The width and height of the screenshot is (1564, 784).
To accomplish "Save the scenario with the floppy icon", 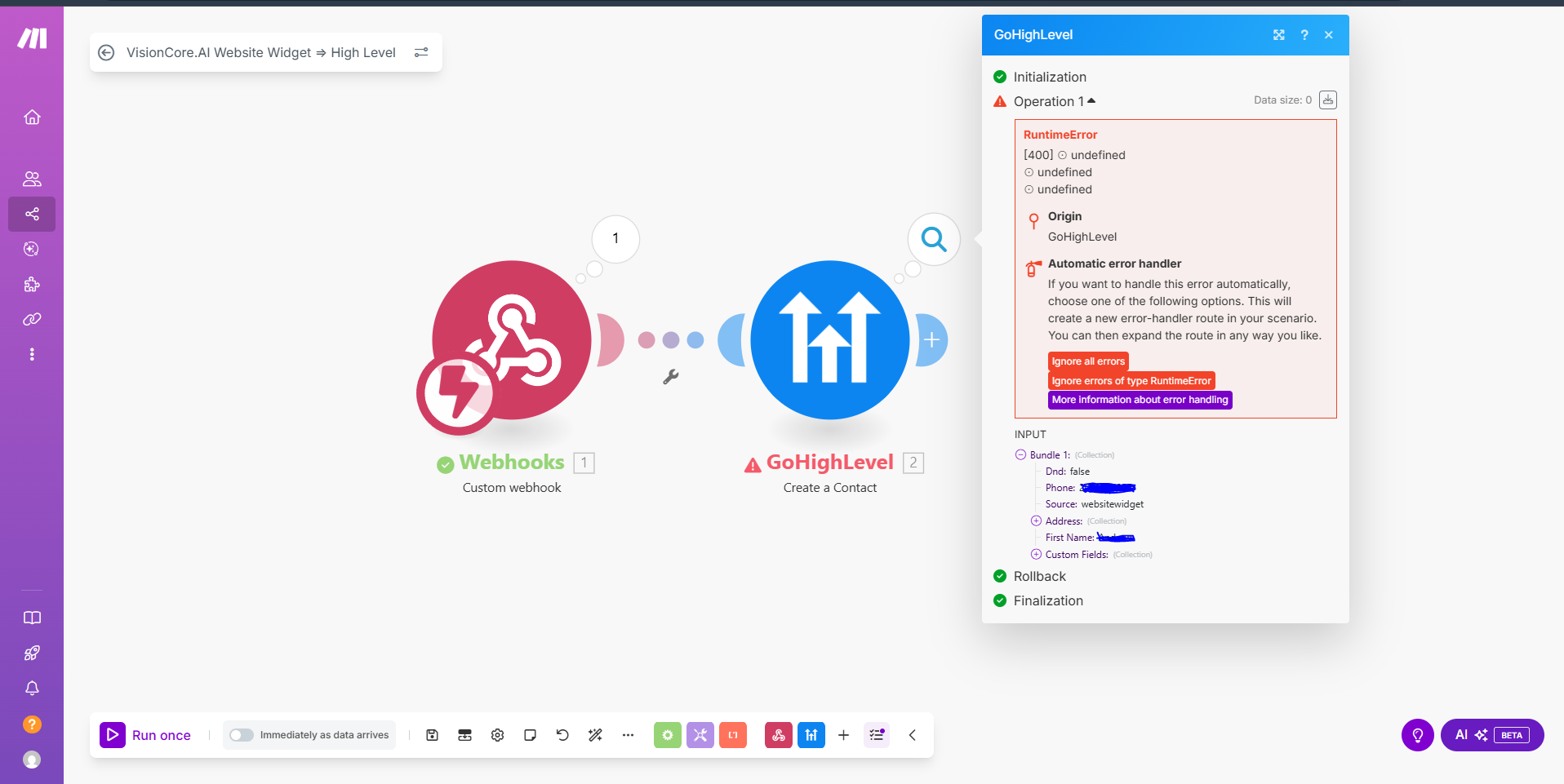I will [432, 735].
